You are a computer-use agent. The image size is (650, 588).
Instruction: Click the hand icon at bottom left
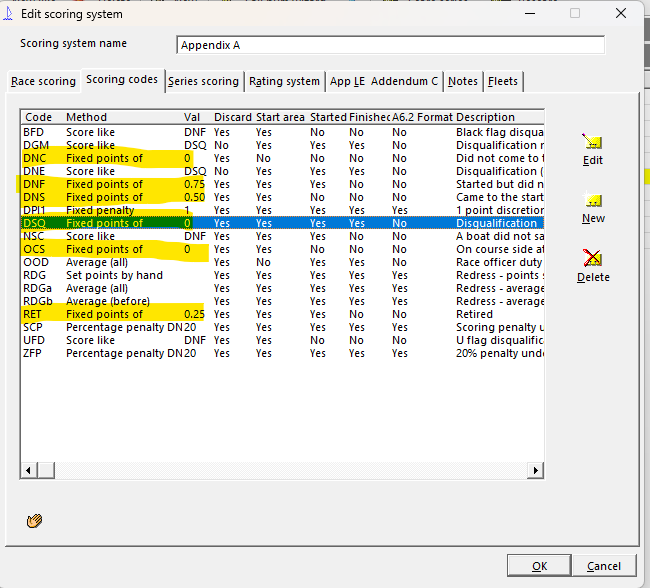(34, 520)
